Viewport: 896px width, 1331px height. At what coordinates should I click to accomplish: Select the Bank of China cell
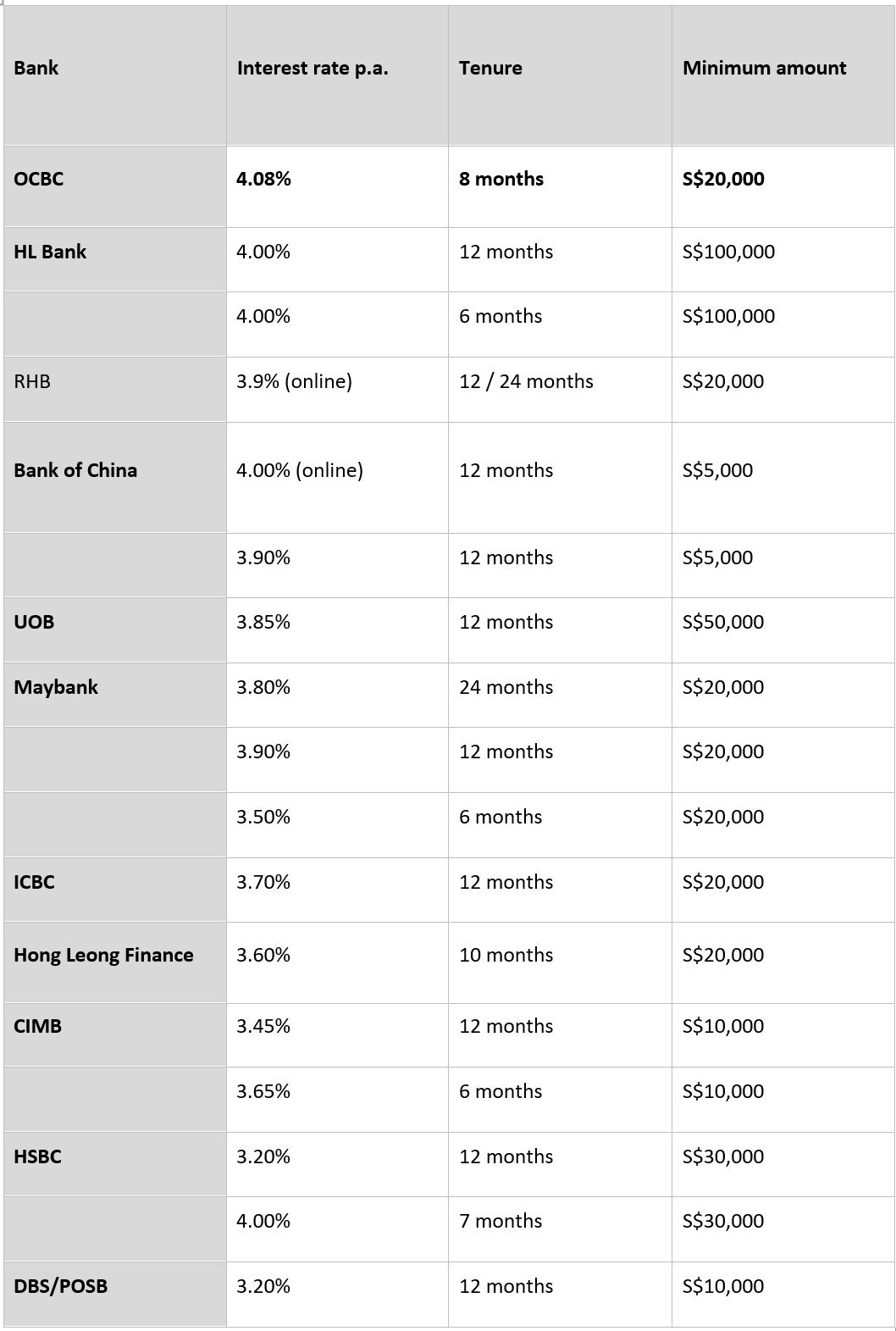click(114, 478)
